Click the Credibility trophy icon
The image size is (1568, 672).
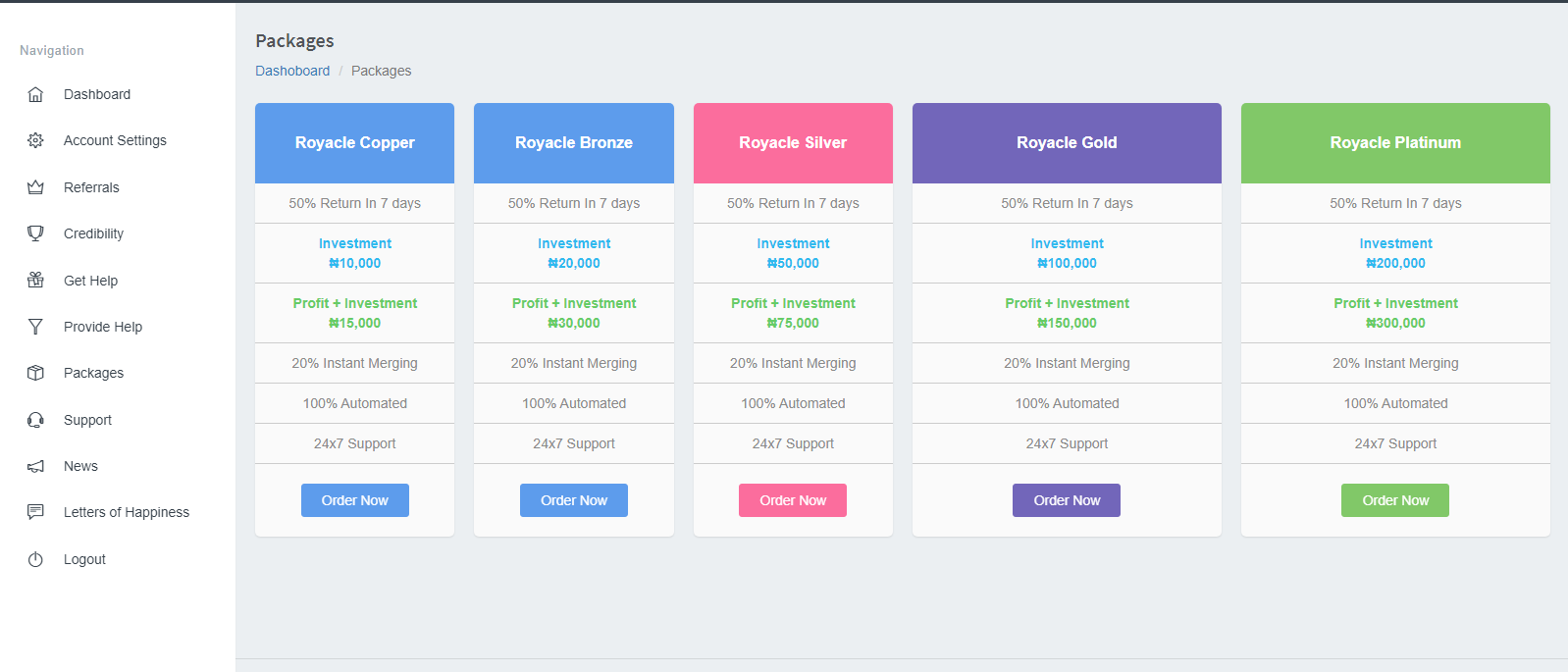(x=35, y=233)
